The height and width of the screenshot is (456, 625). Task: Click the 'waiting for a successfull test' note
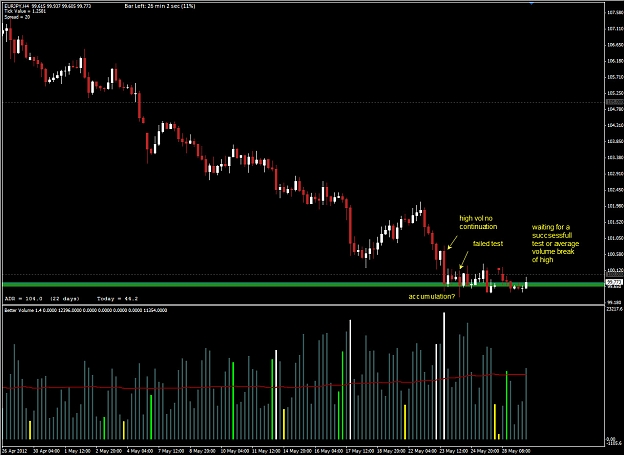click(x=555, y=244)
